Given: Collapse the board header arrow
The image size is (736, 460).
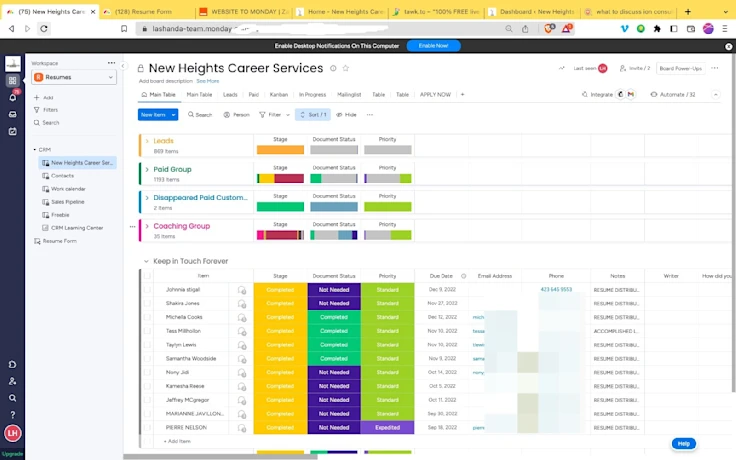Looking at the screenshot, I should [715, 94].
